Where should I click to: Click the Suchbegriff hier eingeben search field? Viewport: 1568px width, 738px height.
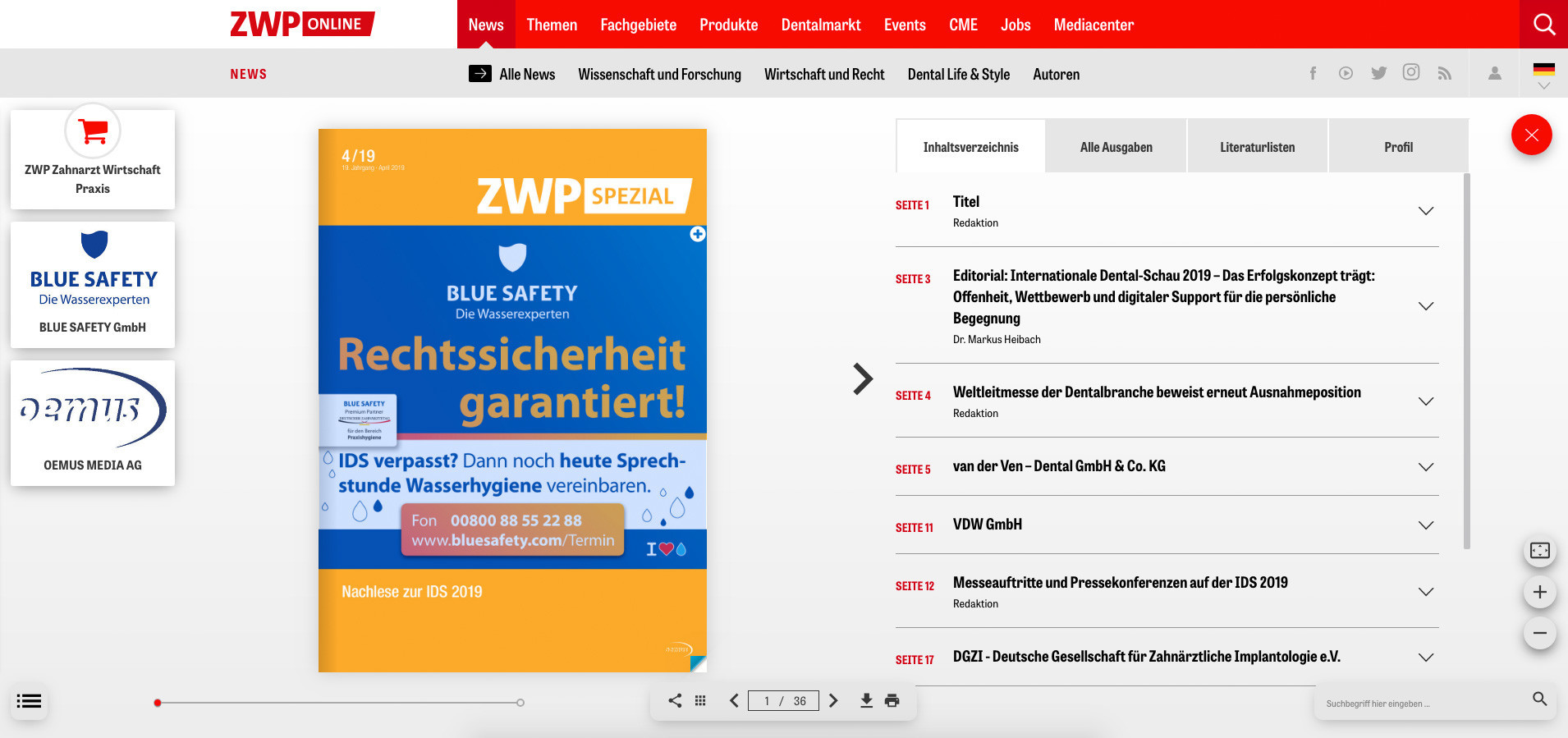[x=1423, y=704]
